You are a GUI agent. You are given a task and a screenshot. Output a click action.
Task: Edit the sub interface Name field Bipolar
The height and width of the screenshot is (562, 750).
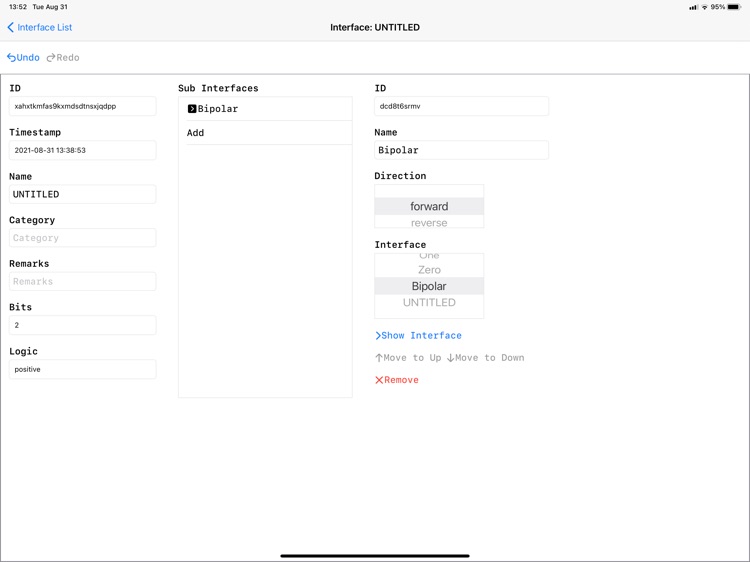461,150
